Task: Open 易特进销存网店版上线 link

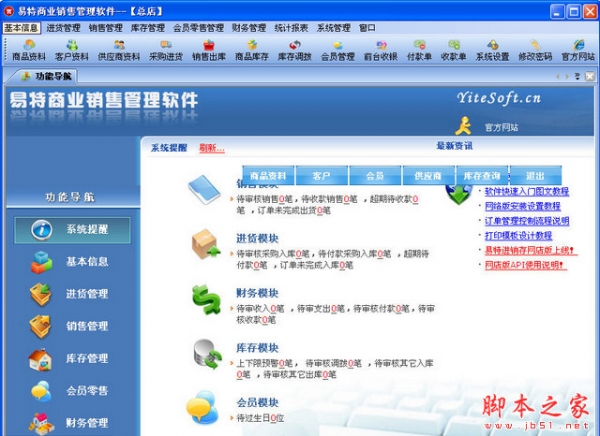Action: point(529,250)
